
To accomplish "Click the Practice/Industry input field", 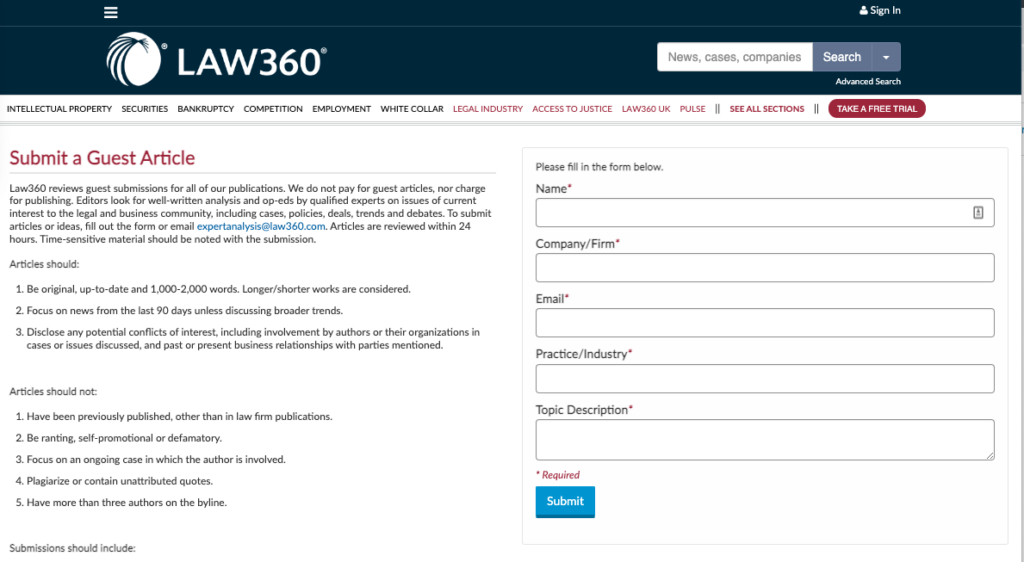I will pos(765,379).
